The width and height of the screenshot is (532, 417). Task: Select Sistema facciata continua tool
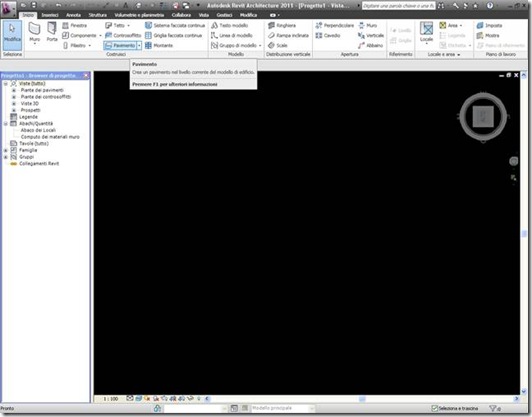click(175, 25)
